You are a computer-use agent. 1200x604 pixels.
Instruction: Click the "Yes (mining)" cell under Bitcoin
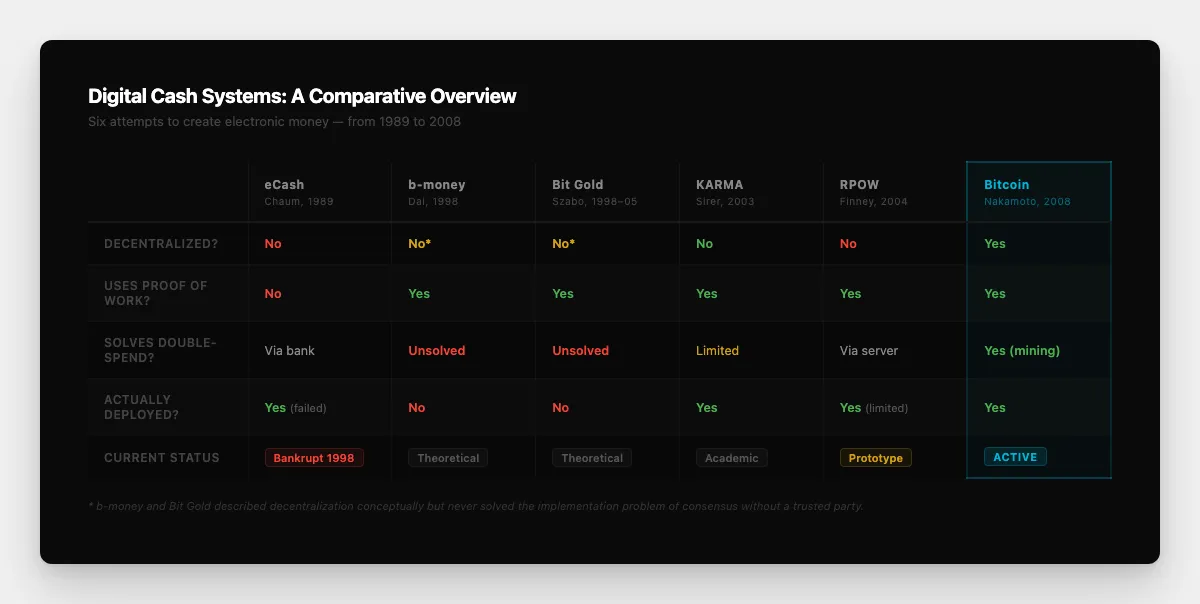pos(1022,351)
